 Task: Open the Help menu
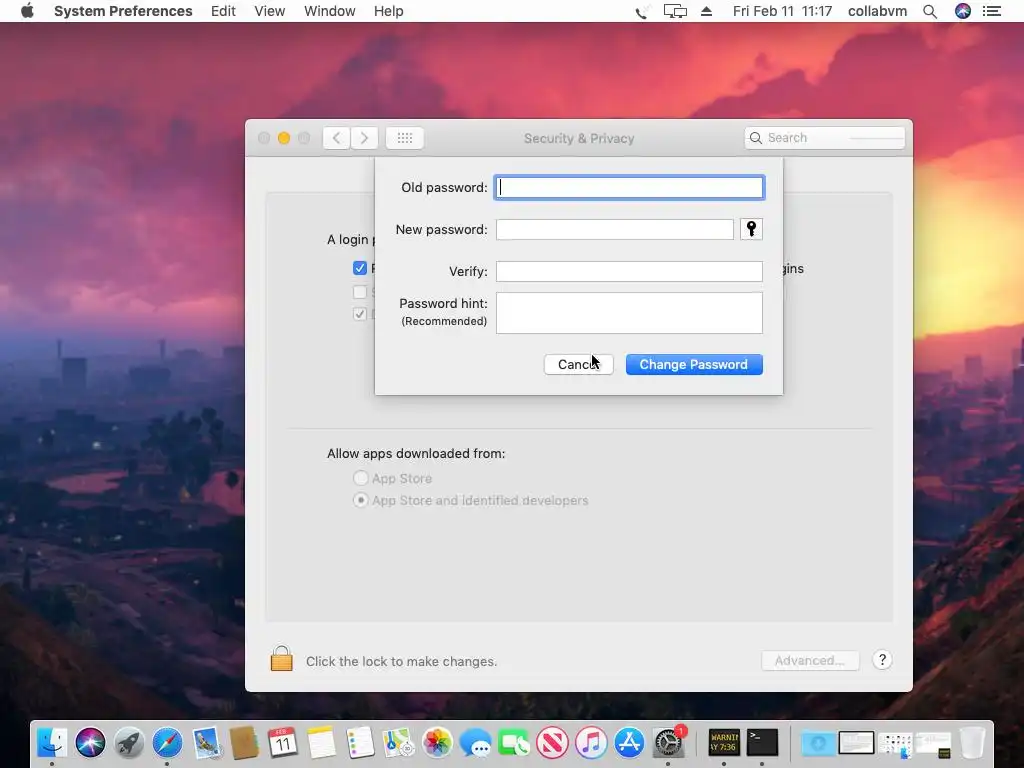[388, 11]
